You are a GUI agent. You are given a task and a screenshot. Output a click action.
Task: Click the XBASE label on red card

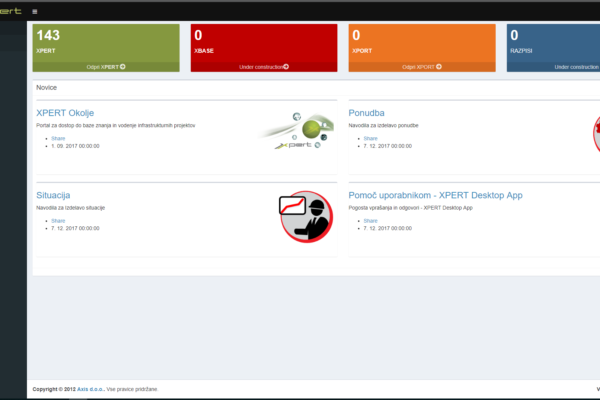(204, 51)
